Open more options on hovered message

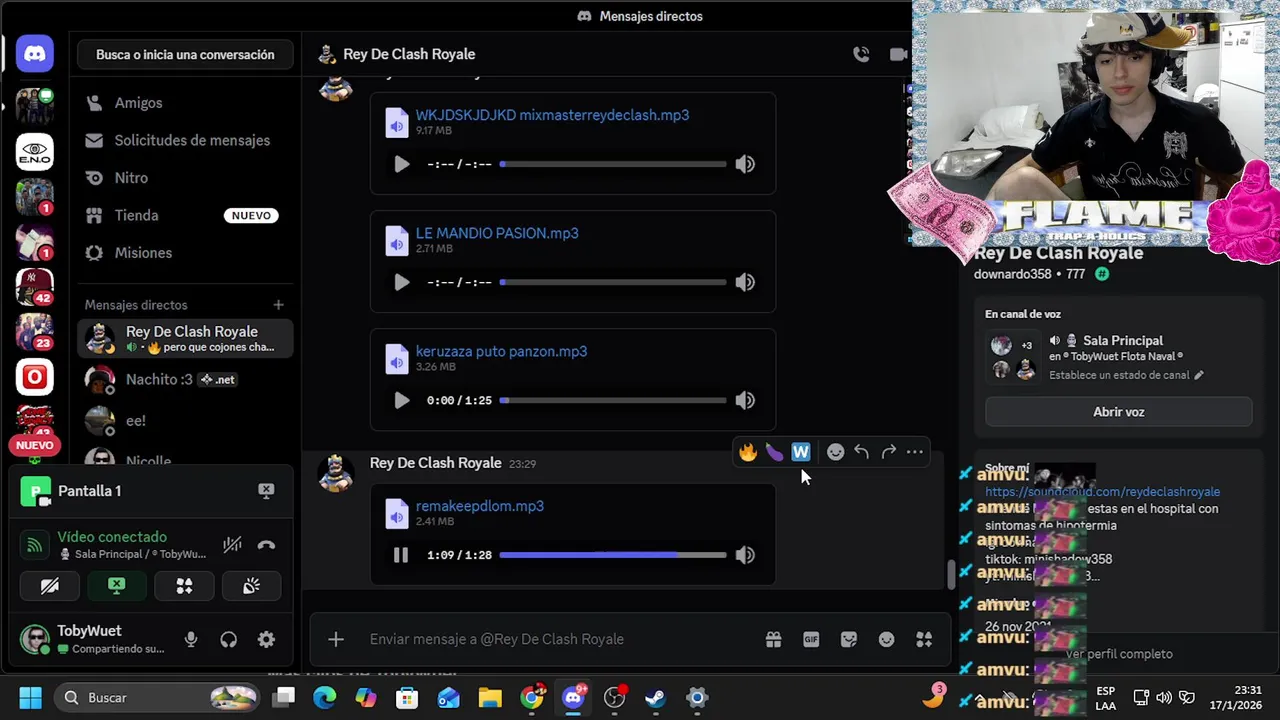(915, 452)
